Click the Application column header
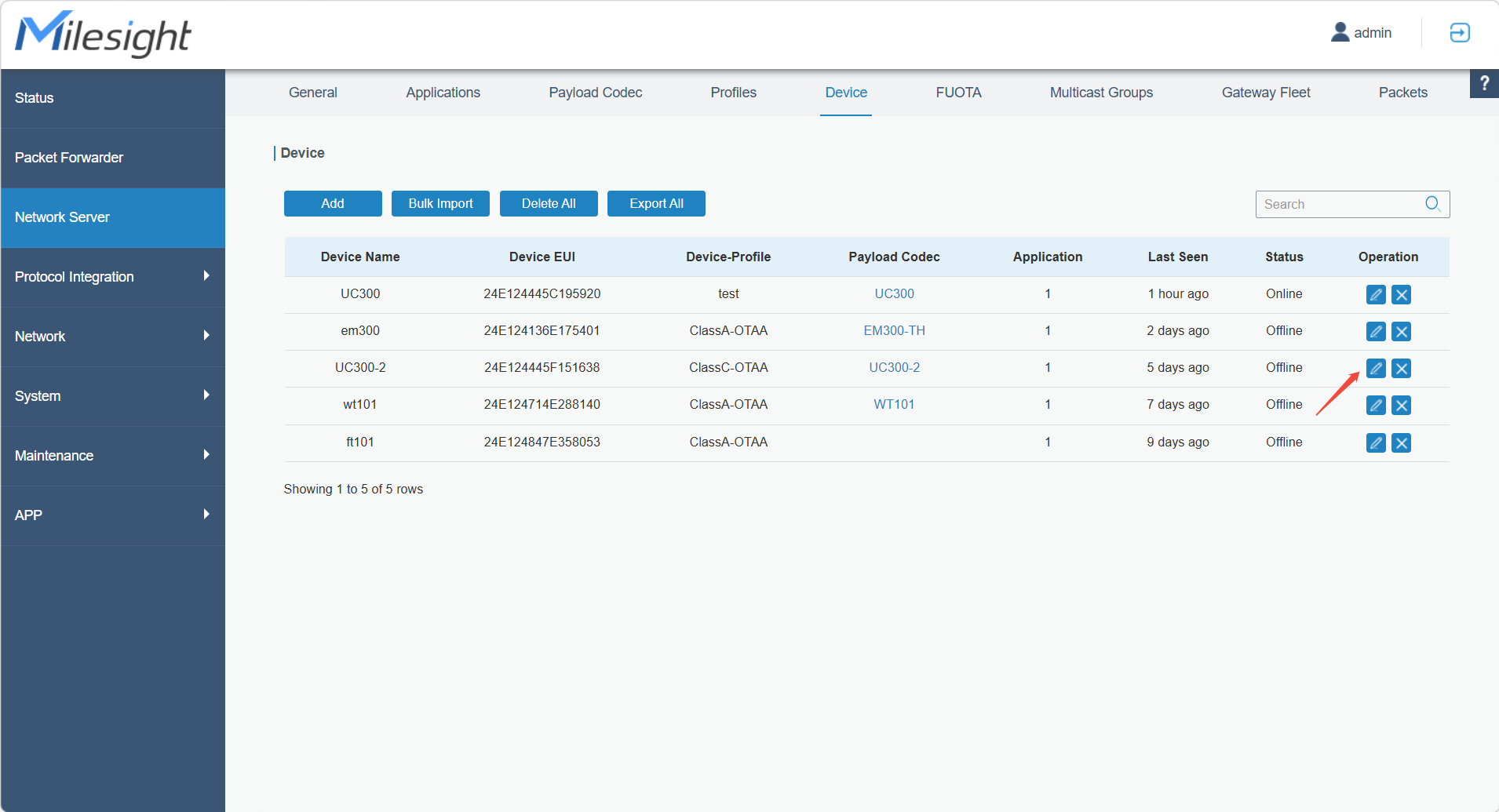 click(1048, 257)
